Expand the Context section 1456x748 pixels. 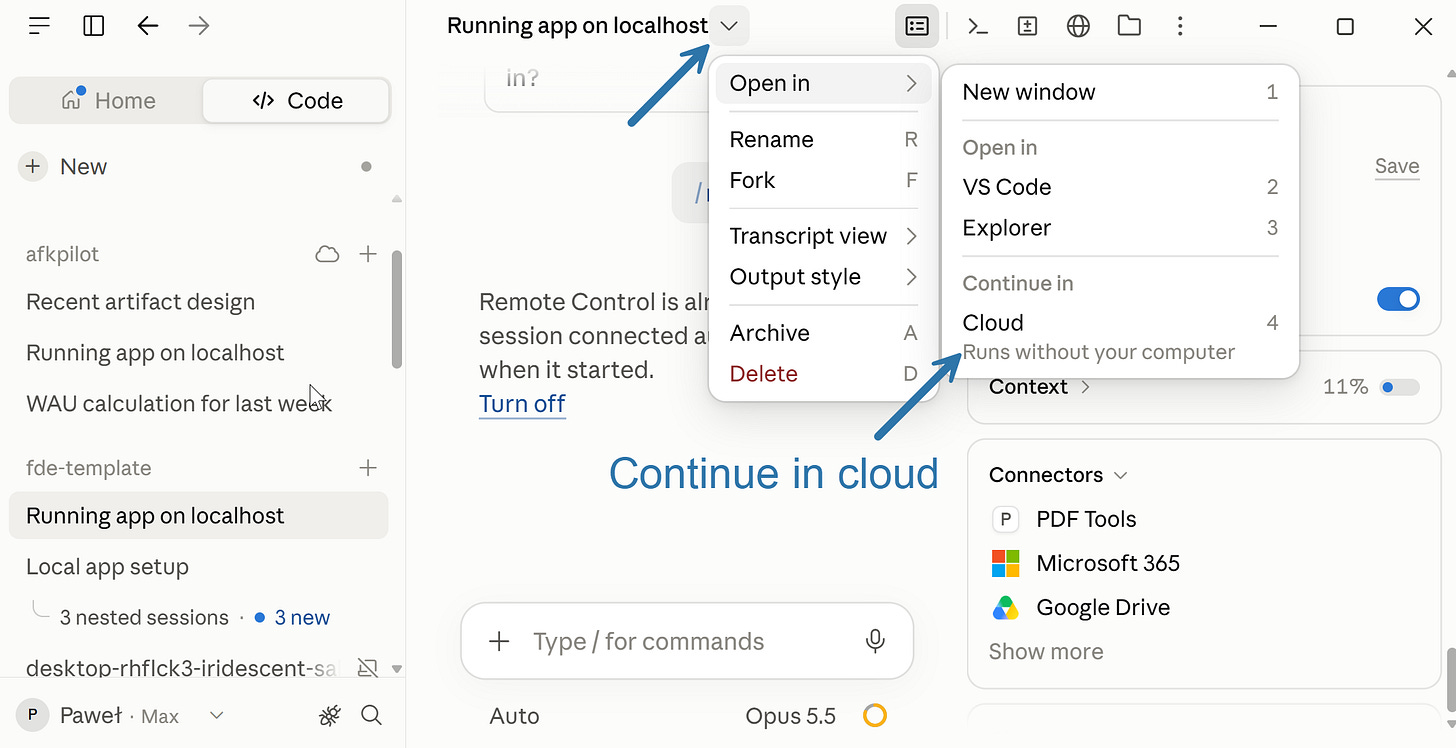(x=1039, y=387)
